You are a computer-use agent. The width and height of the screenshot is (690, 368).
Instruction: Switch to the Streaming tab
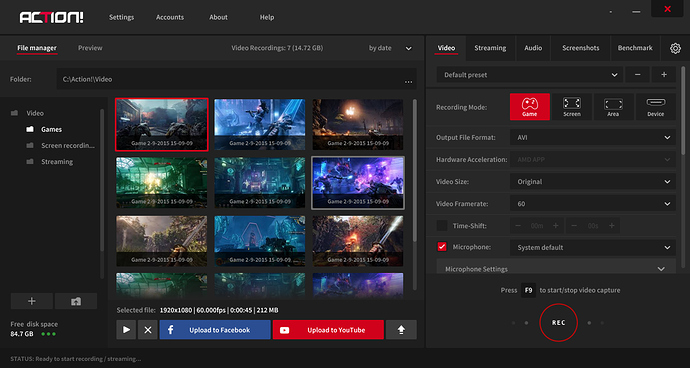tap(490, 48)
